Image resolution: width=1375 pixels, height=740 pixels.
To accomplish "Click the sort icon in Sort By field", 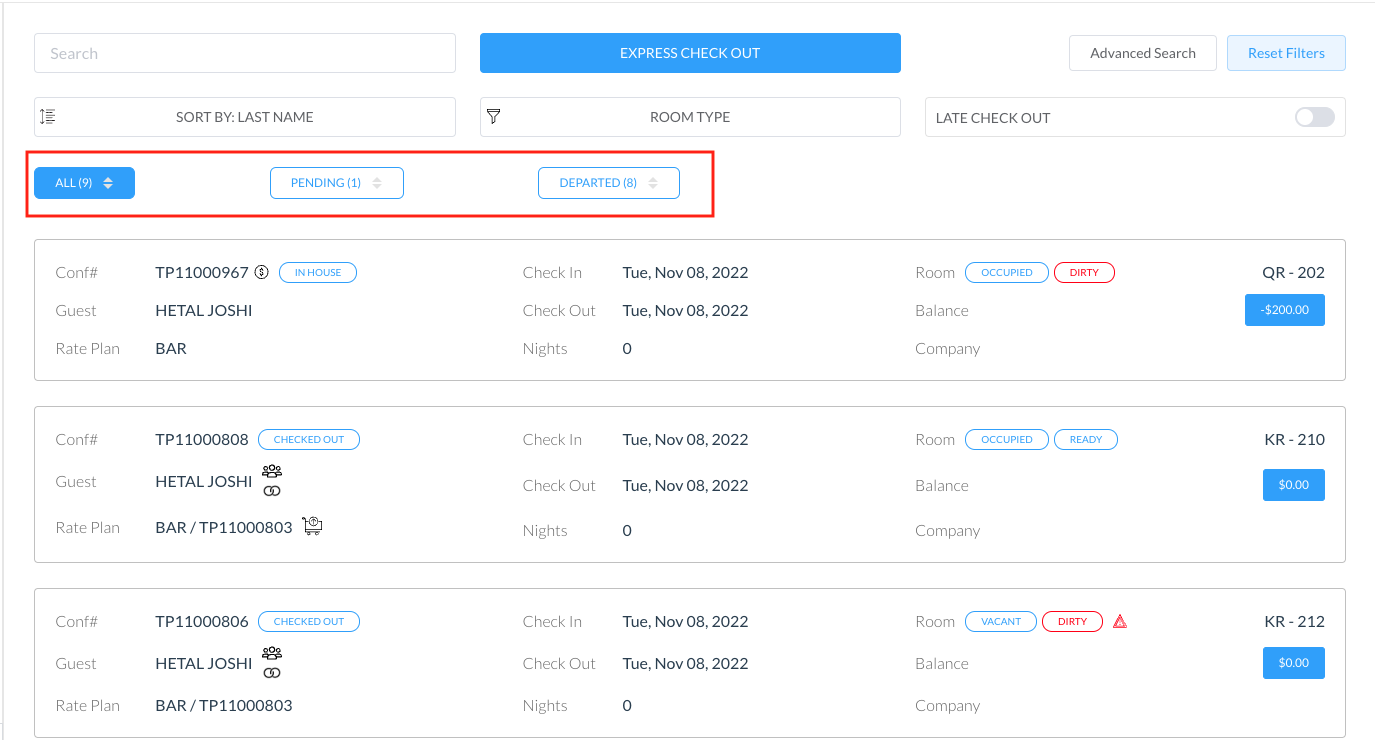I will pos(47,117).
